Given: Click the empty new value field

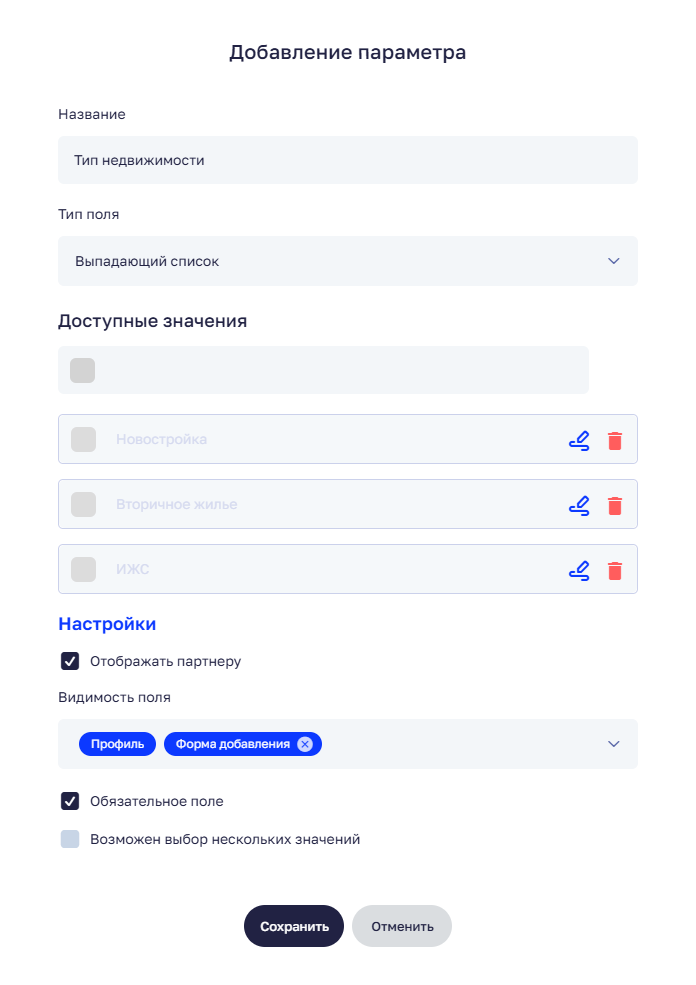Looking at the screenshot, I should point(340,371).
